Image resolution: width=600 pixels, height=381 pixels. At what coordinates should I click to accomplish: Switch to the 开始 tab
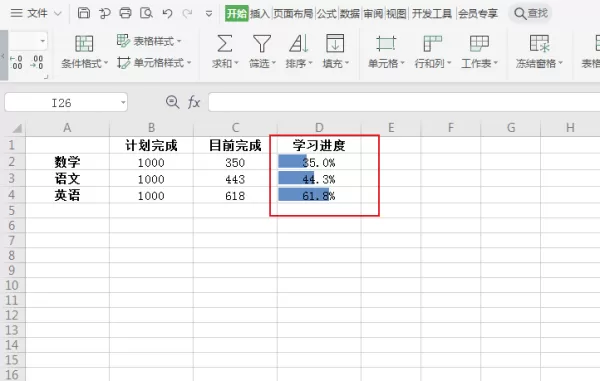(236, 14)
